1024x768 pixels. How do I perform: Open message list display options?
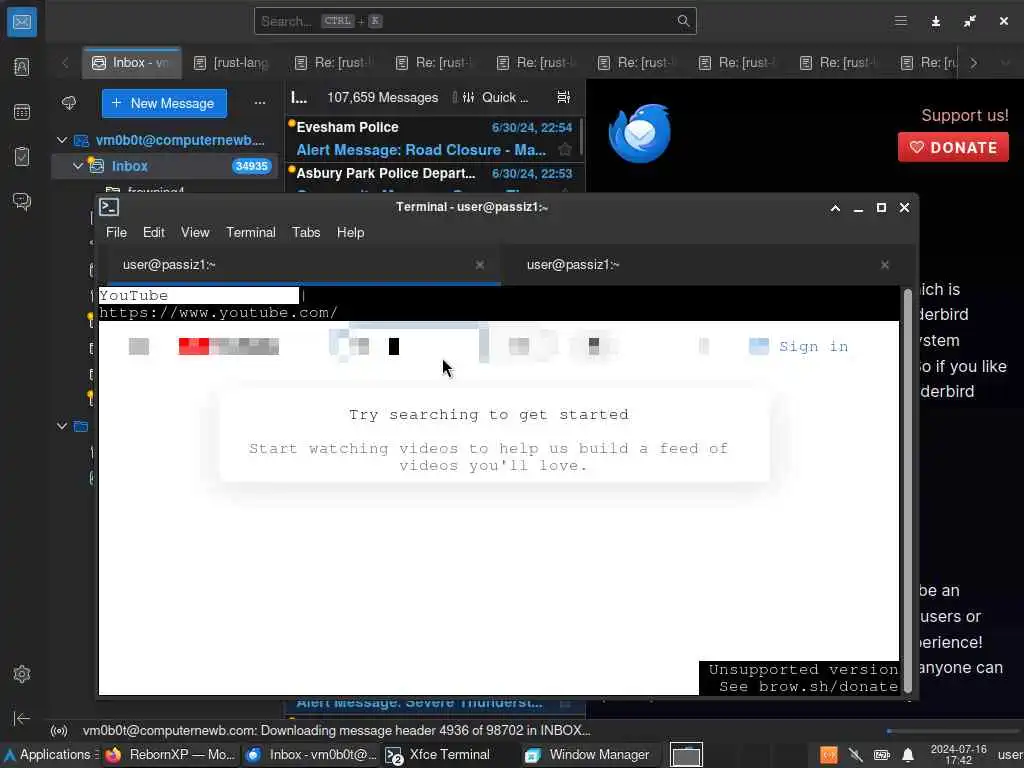click(564, 97)
